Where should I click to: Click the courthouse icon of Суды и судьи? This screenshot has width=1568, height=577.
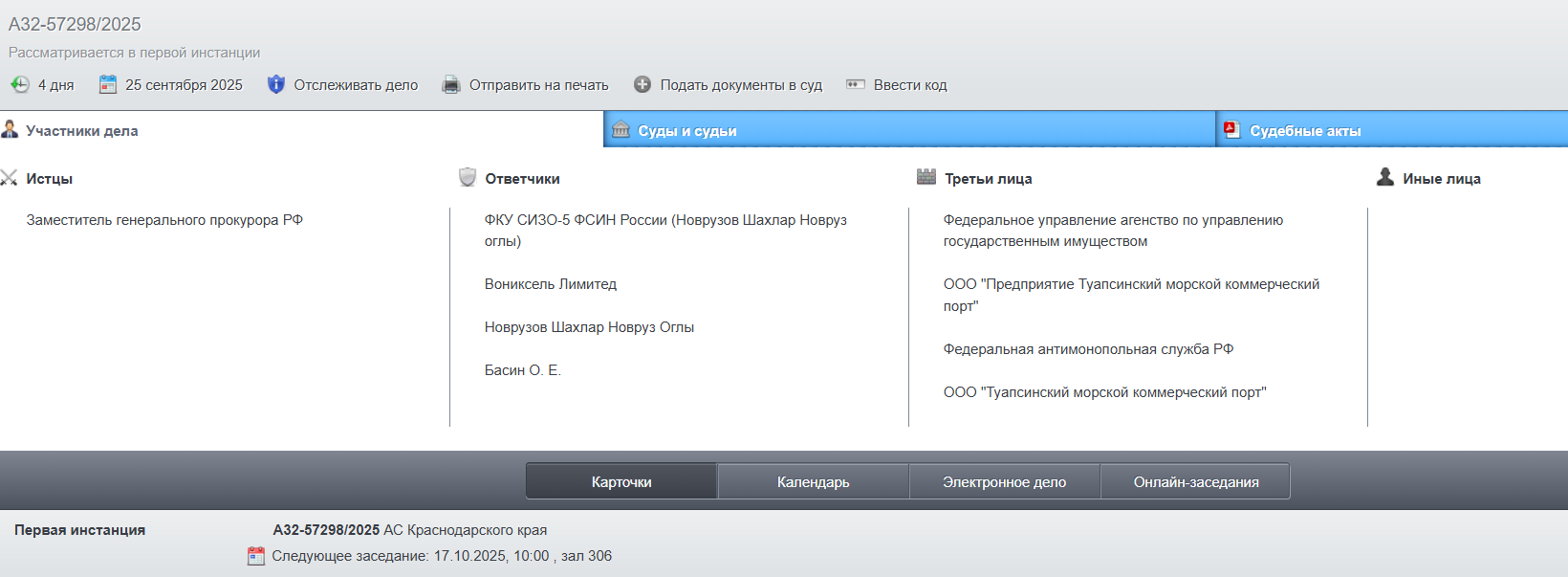[621, 129]
